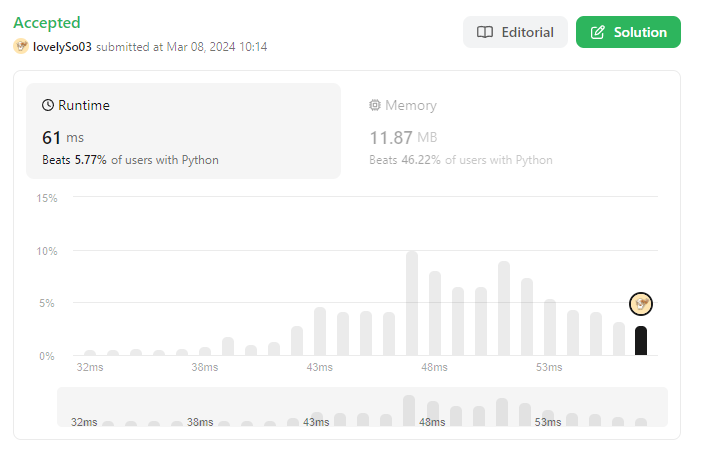
Task: Click the 32ms label in mini overview chart
Action: (84, 422)
